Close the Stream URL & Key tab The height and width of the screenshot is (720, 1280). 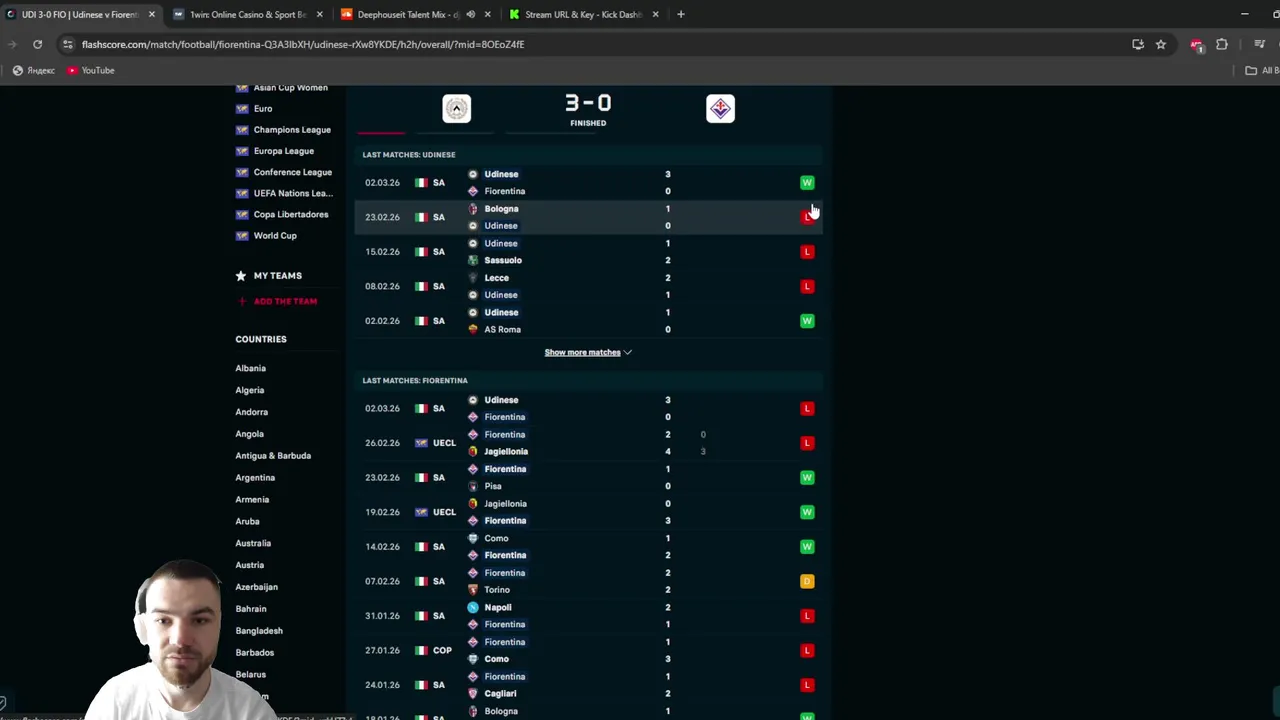656,14
